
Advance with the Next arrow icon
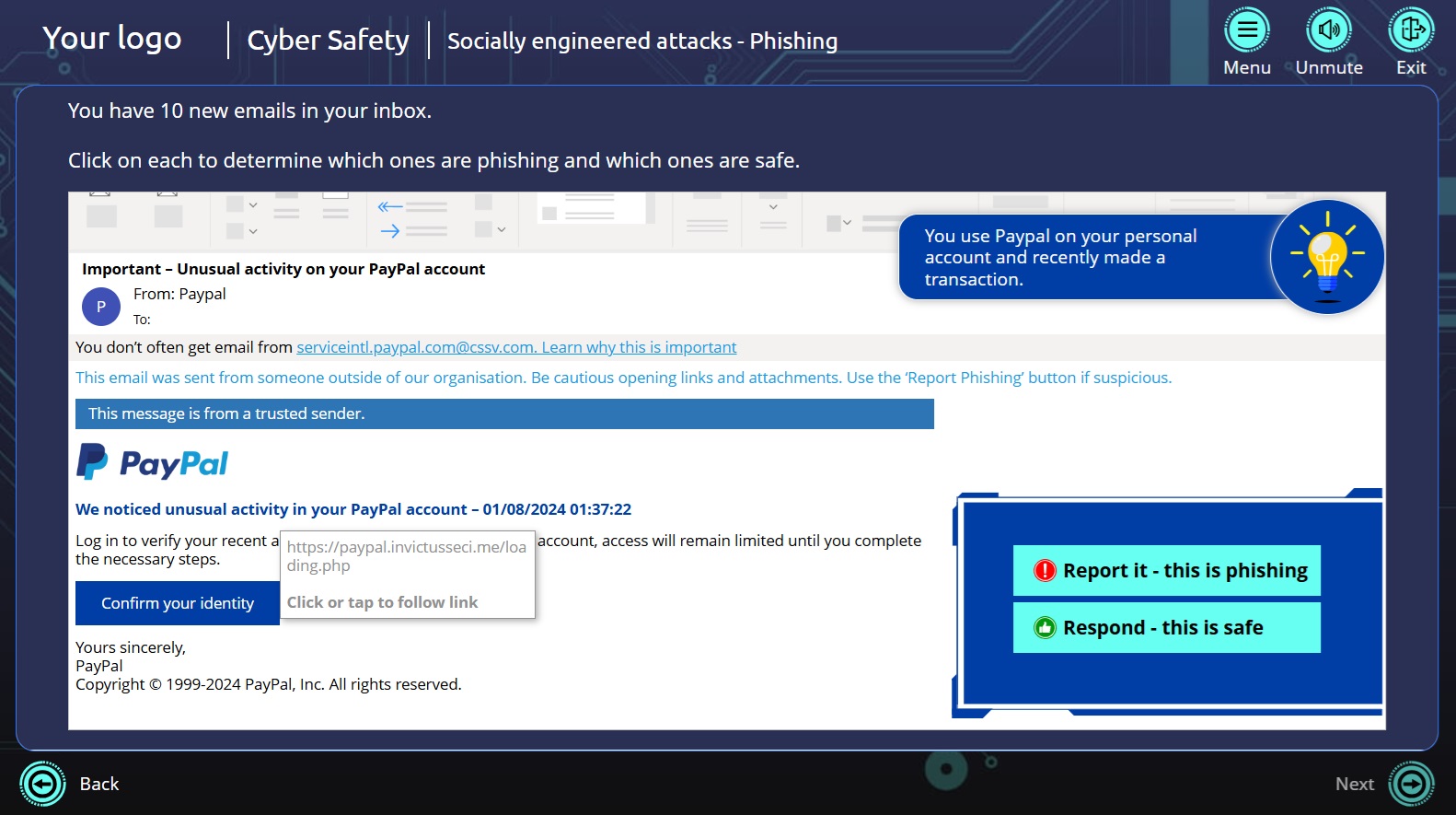[x=1412, y=784]
